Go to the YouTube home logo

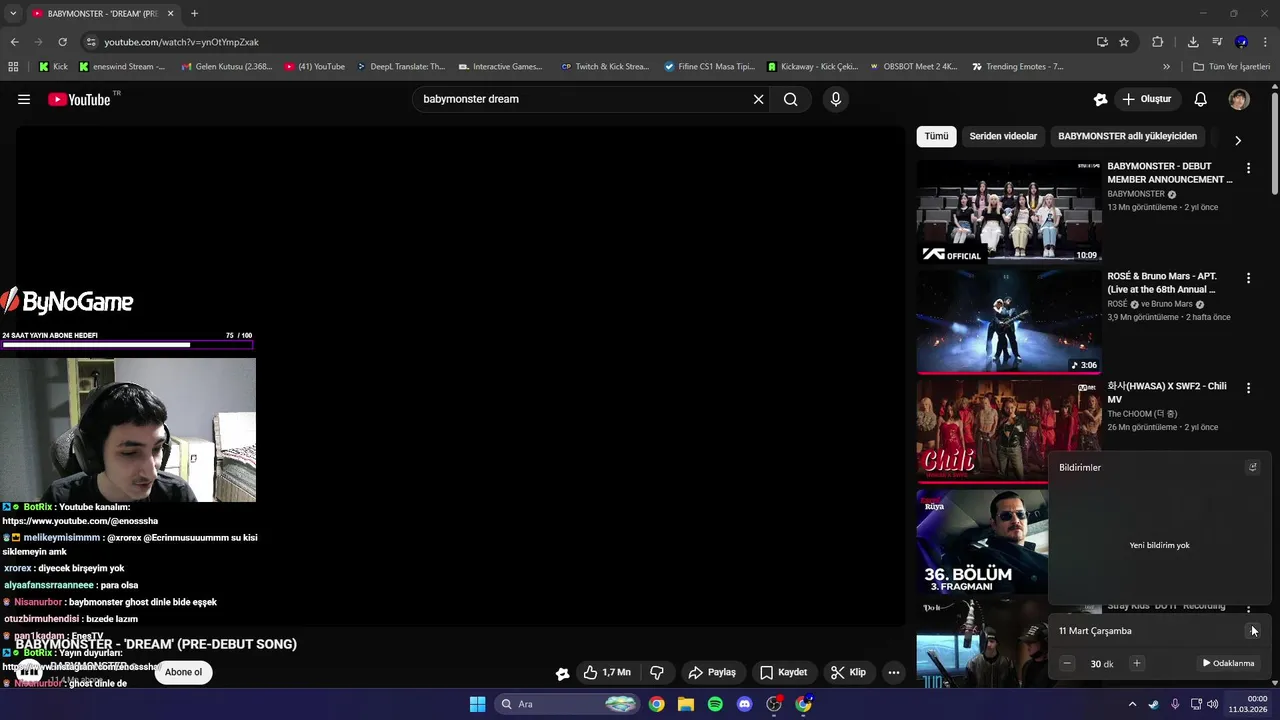(79, 99)
